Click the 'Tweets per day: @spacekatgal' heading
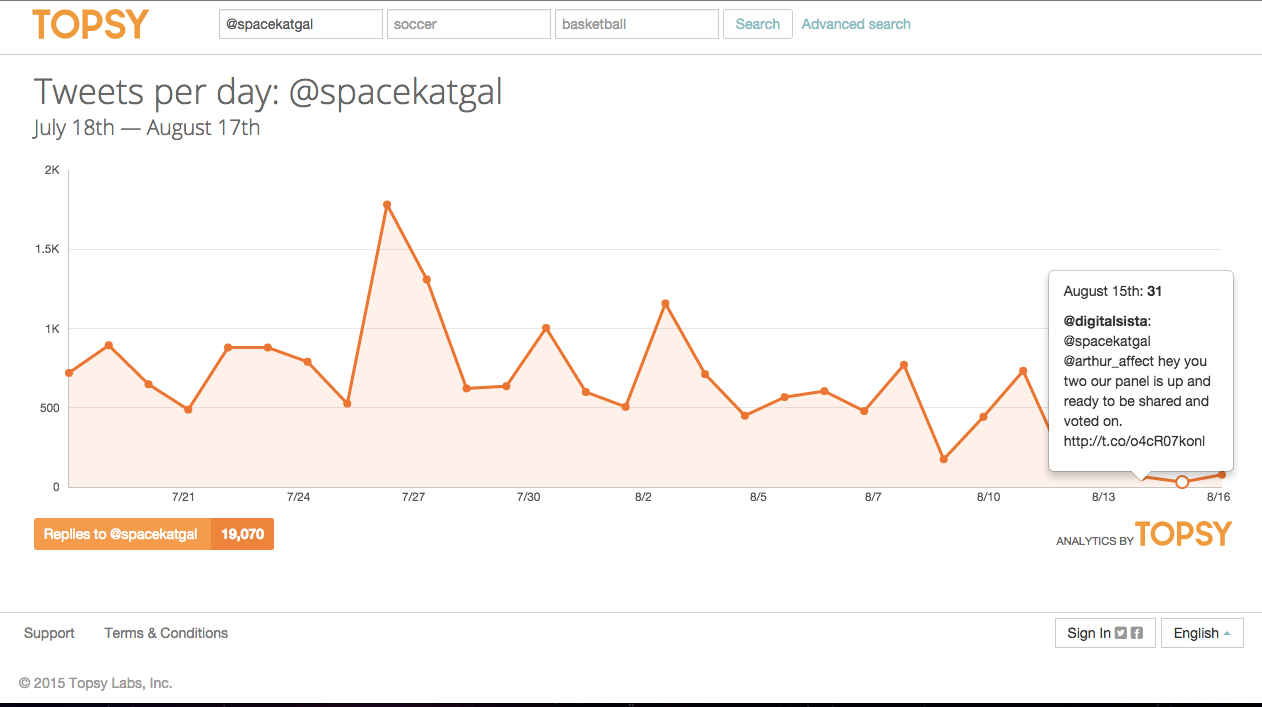The width and height of the screenshot is (1262, 707). click(268, 91)
